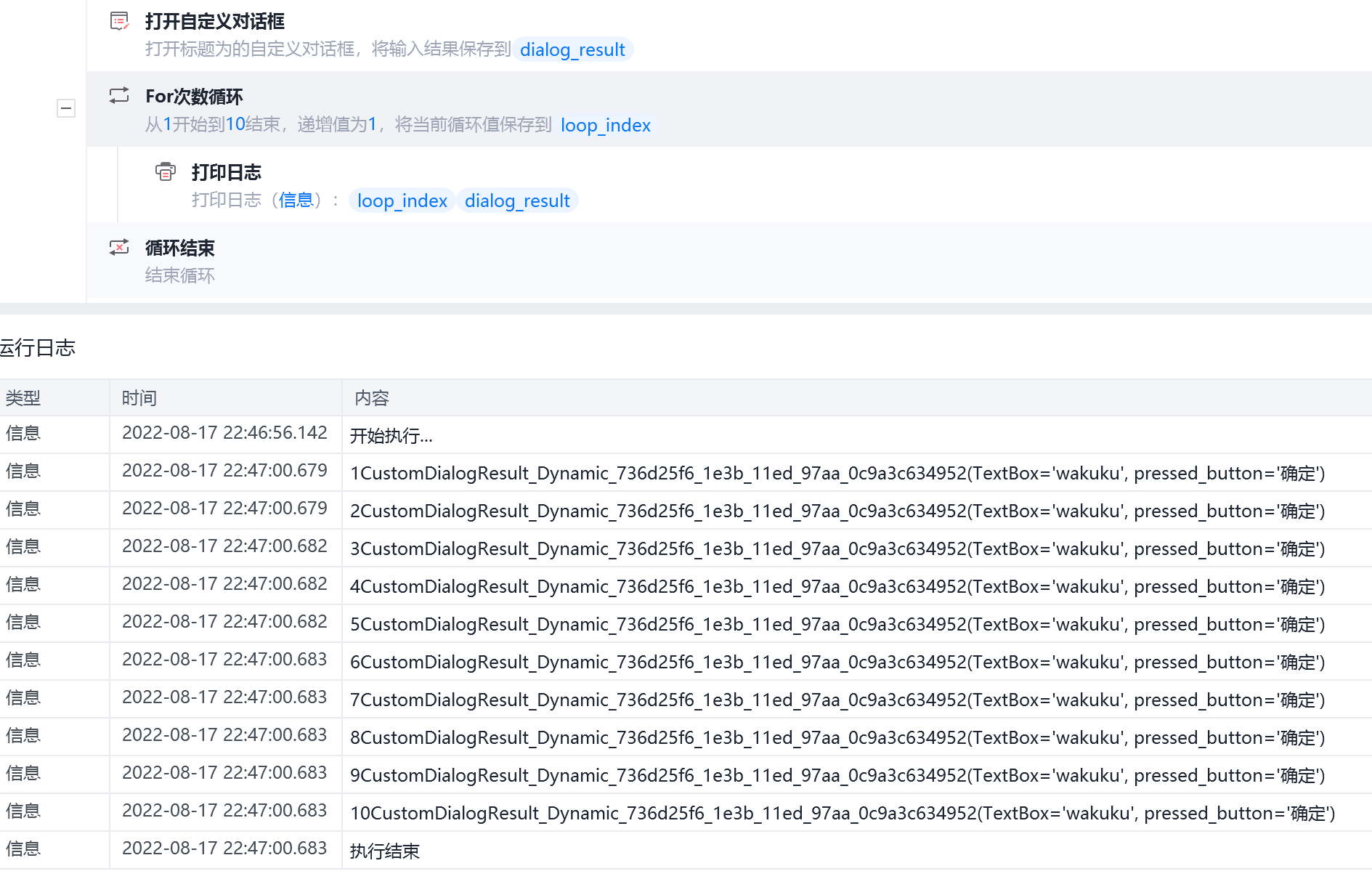Click dialog_result tag in print log step
The image size is (1372, 895).
517,201
